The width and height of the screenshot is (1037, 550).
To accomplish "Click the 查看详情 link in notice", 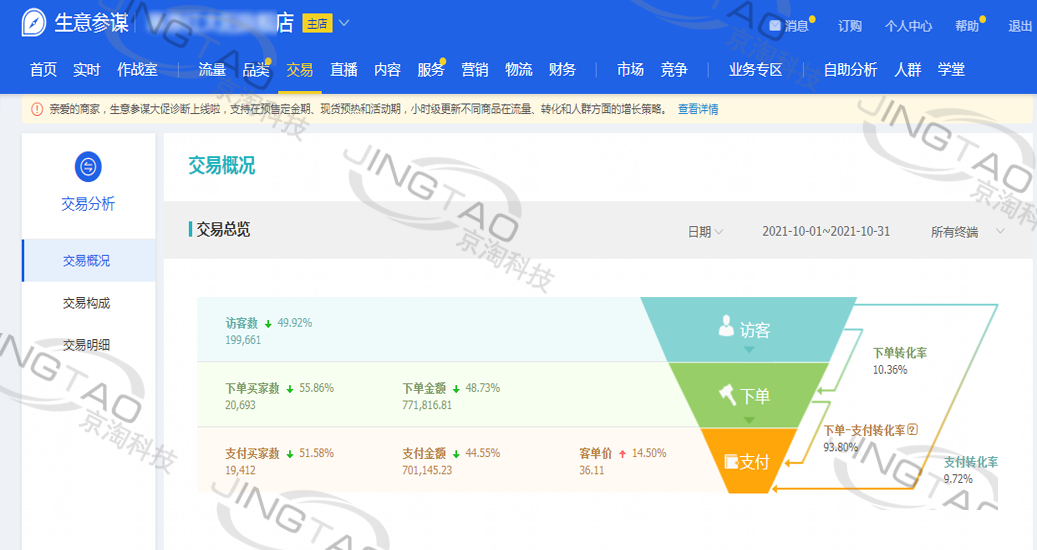I will tap(698, 109).
